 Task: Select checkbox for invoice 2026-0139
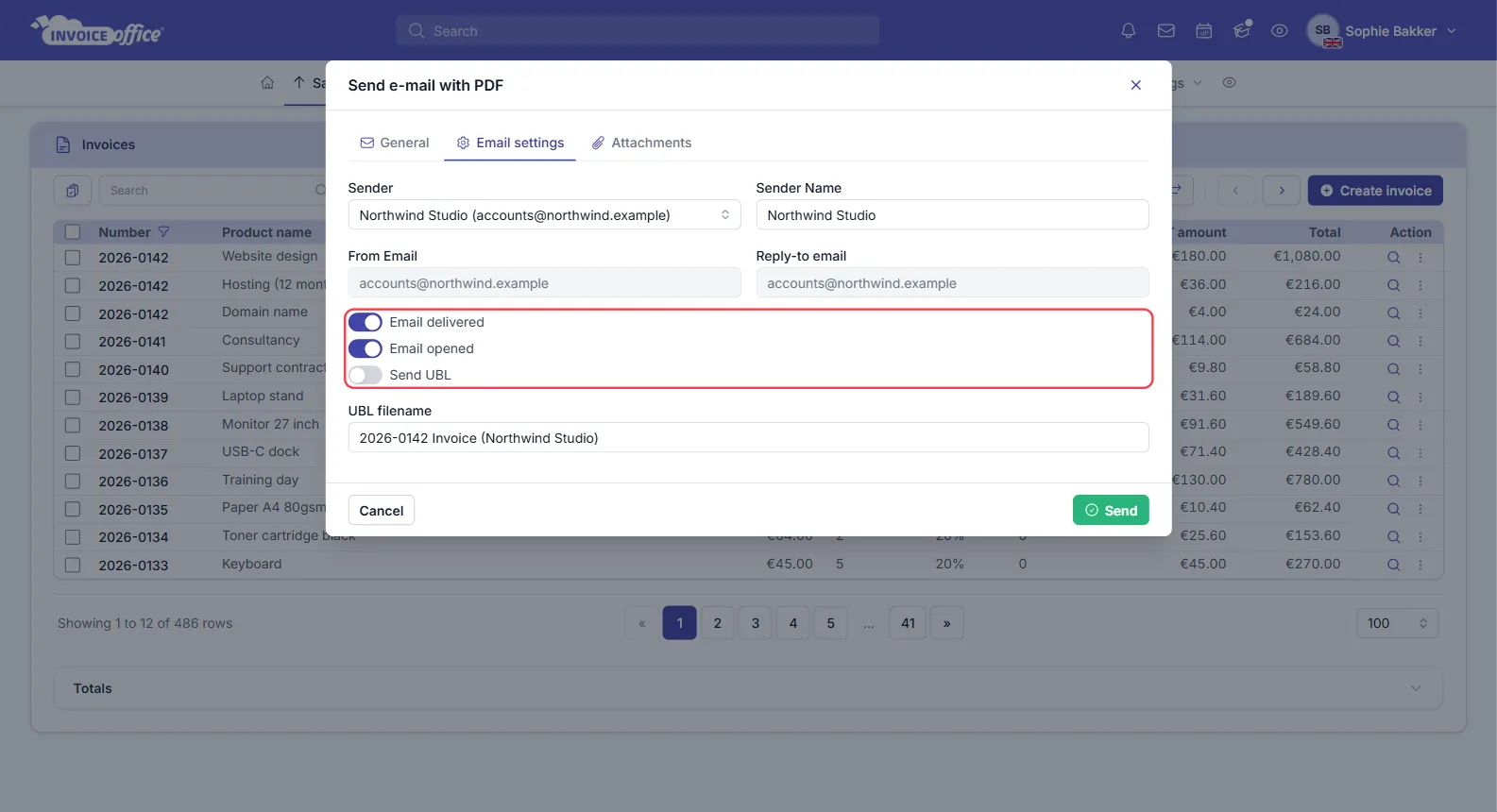pos(73,398)
